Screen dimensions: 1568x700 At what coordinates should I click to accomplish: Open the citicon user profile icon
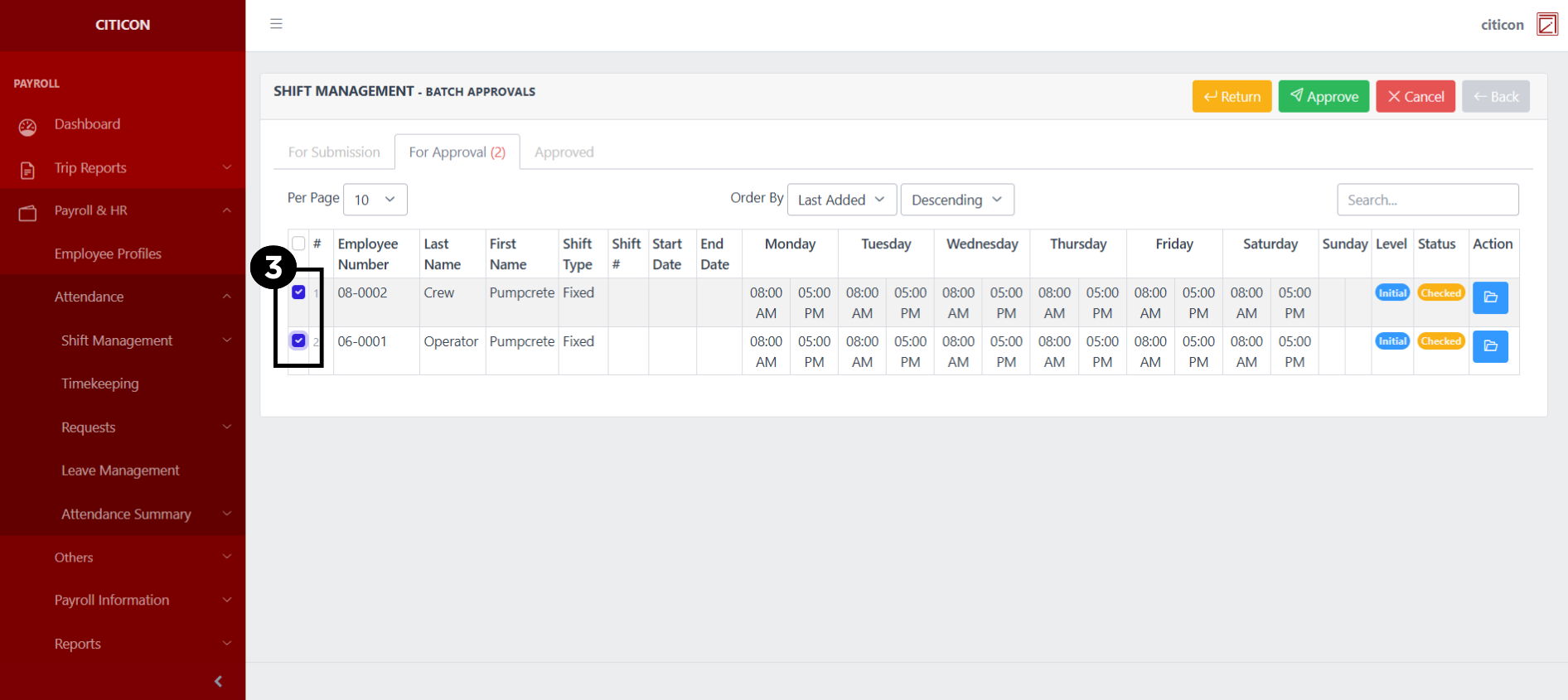(1546, 25)
